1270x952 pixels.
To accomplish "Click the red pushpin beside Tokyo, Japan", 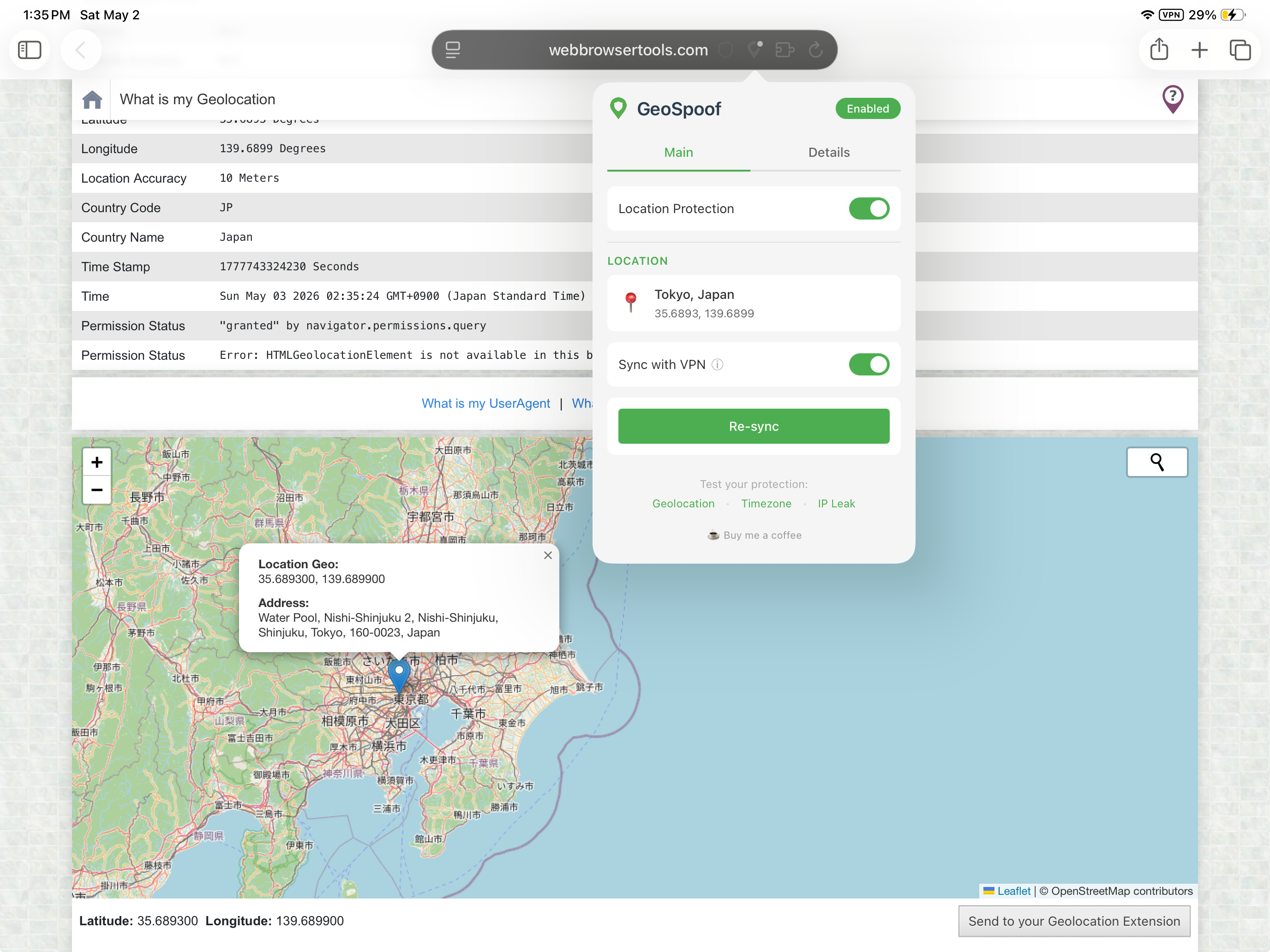I will tap(630, 303).
